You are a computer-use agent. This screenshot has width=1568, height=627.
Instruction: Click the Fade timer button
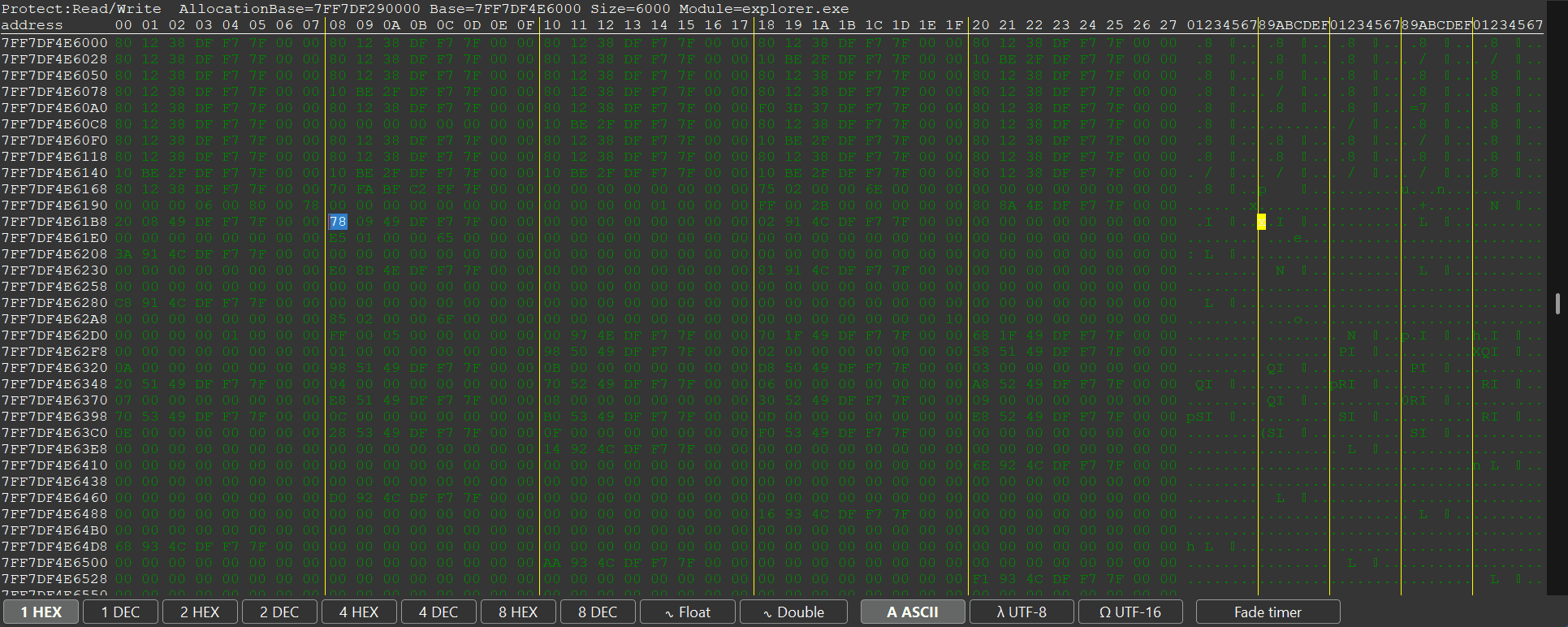1268,612
